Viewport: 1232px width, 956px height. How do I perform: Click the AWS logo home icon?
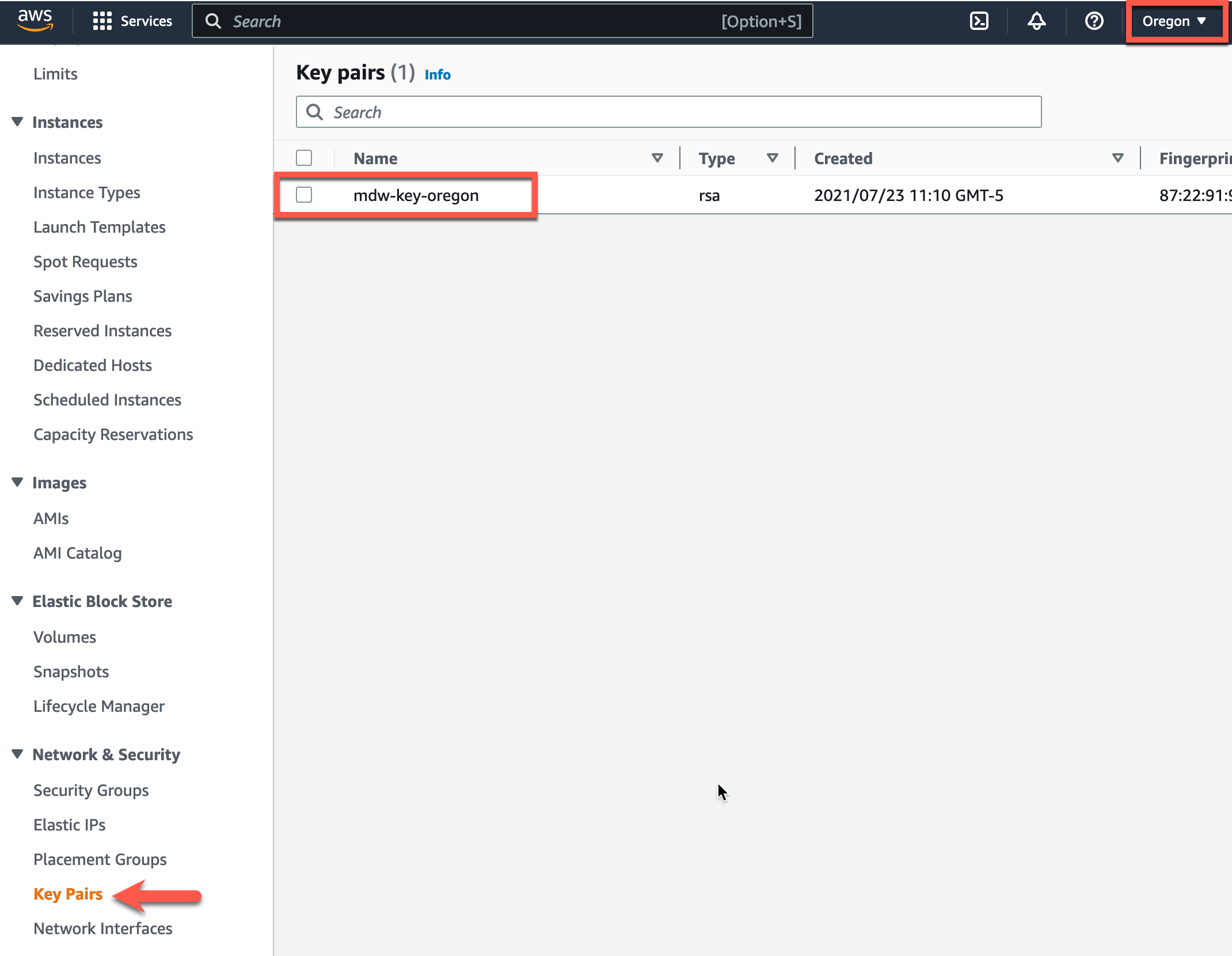tap(35, 21)
